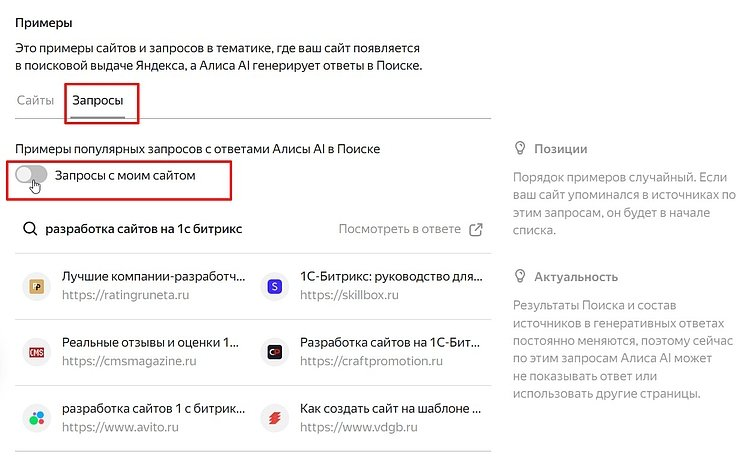751x462 pixels.
Task: Click the https://skillbox.ru URL
Action: pos(349,295)
